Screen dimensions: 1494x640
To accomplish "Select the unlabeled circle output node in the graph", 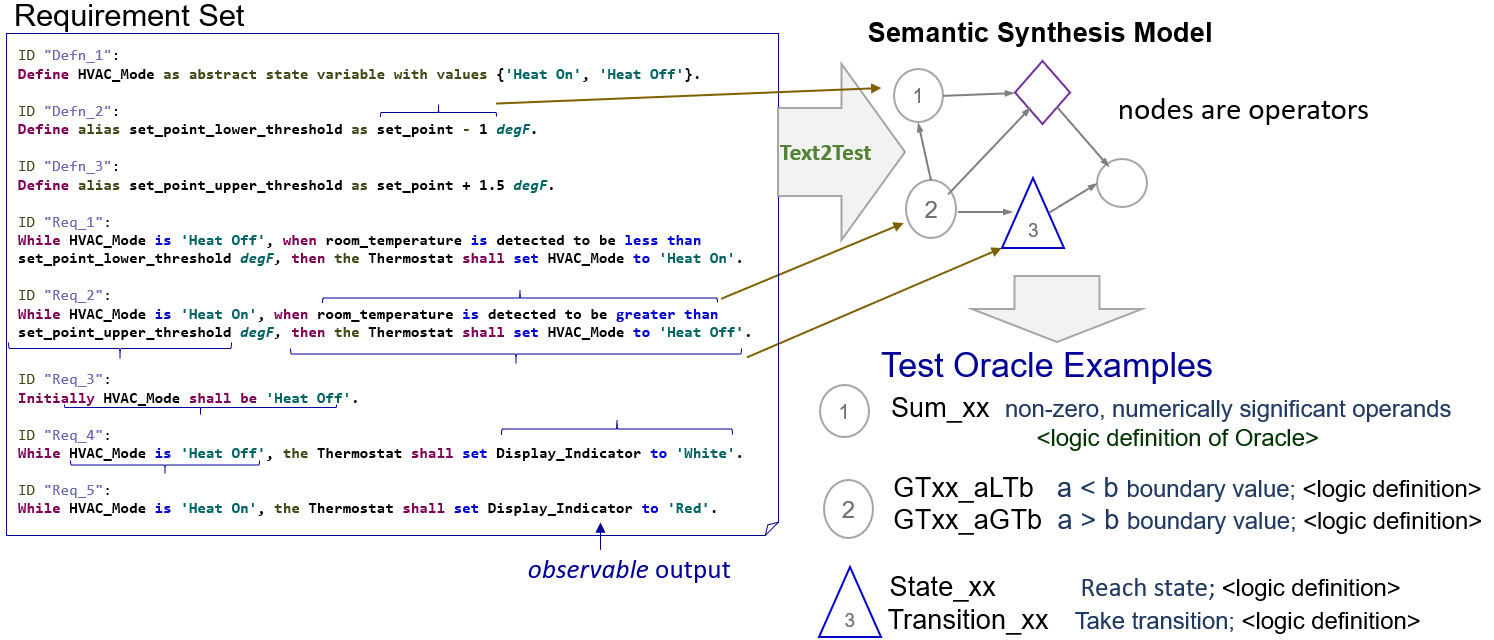I will [x=1123, y=185].
